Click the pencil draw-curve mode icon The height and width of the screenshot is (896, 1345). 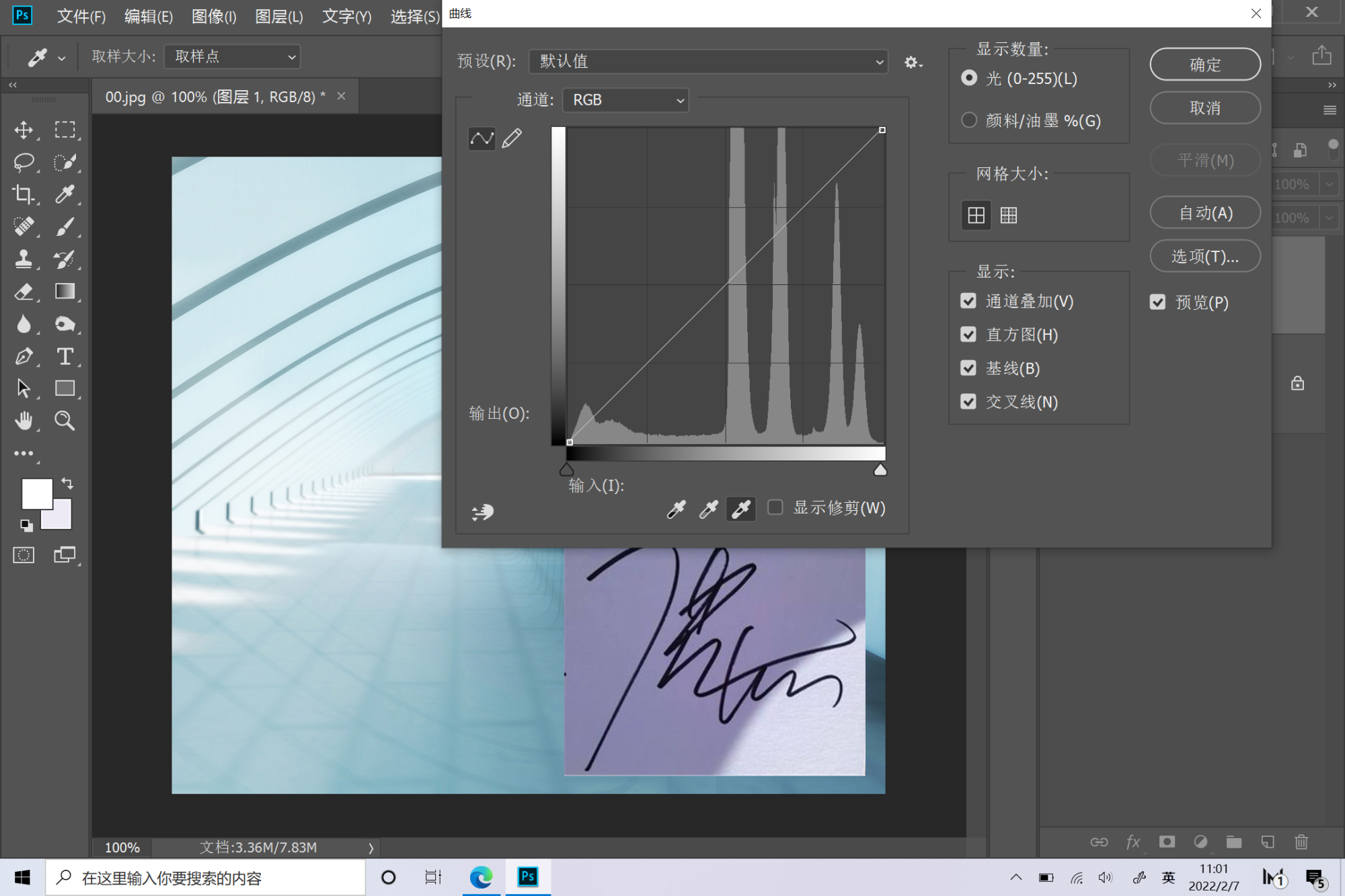(512, 138)
